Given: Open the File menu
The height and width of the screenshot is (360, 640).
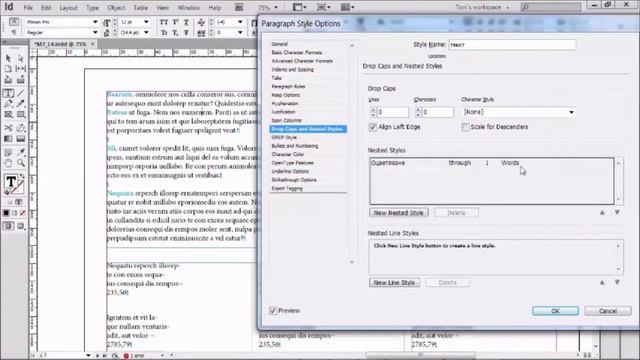Looking at the screenshot, I should pyautogui.click(x=28, y=8).
